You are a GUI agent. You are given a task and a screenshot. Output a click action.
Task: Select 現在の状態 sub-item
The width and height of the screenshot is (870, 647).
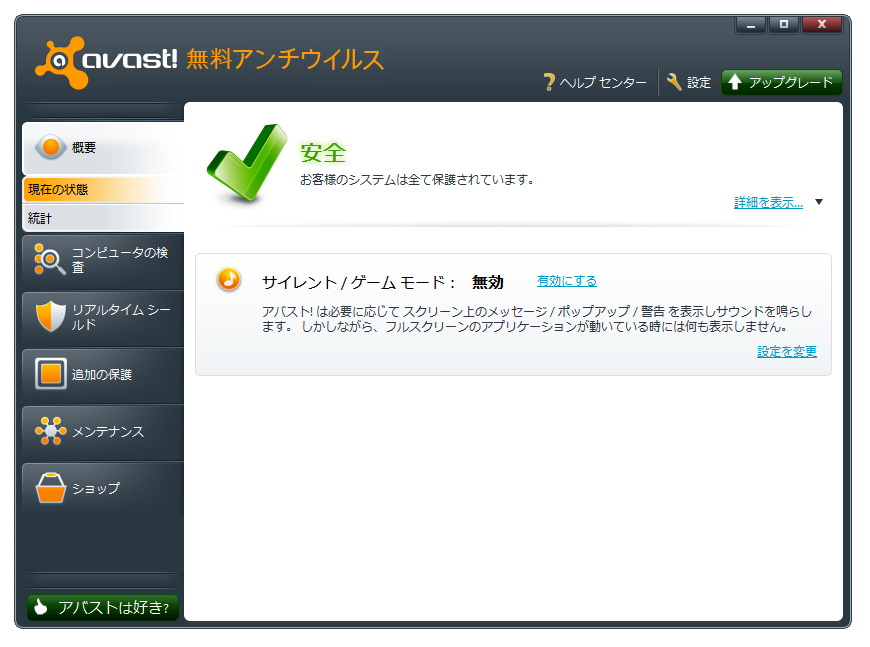tap(103, 190)
